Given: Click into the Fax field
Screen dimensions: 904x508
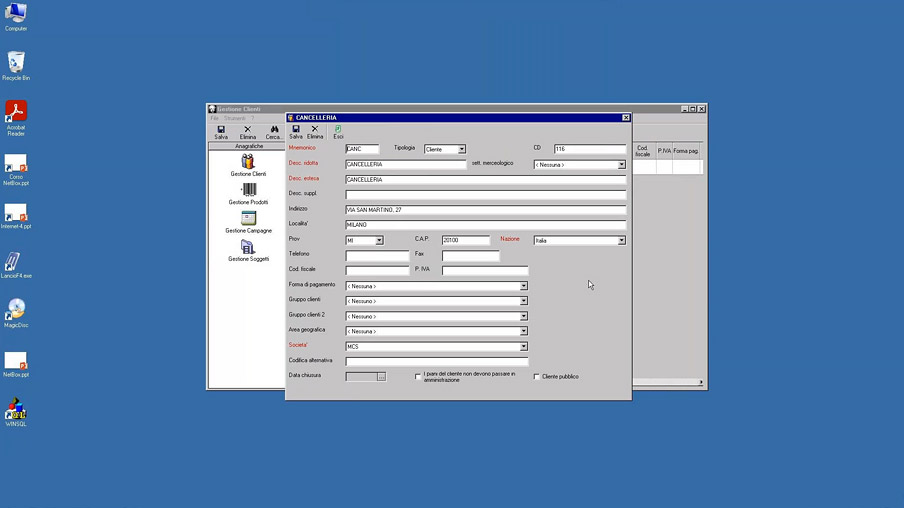Looking at the screenshot, I should click(470, 255).
